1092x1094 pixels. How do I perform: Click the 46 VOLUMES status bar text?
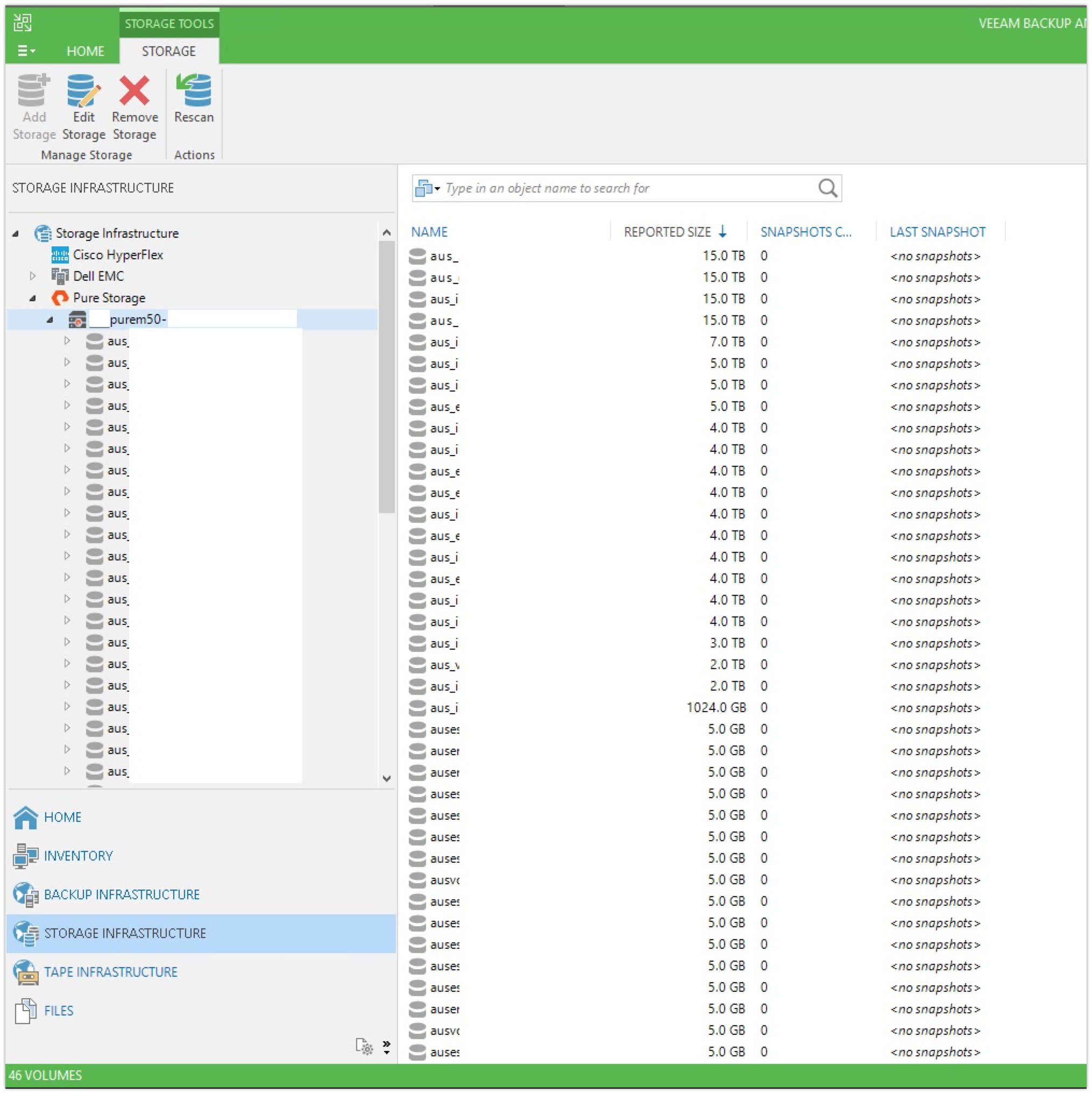[x=45, y=1075]
